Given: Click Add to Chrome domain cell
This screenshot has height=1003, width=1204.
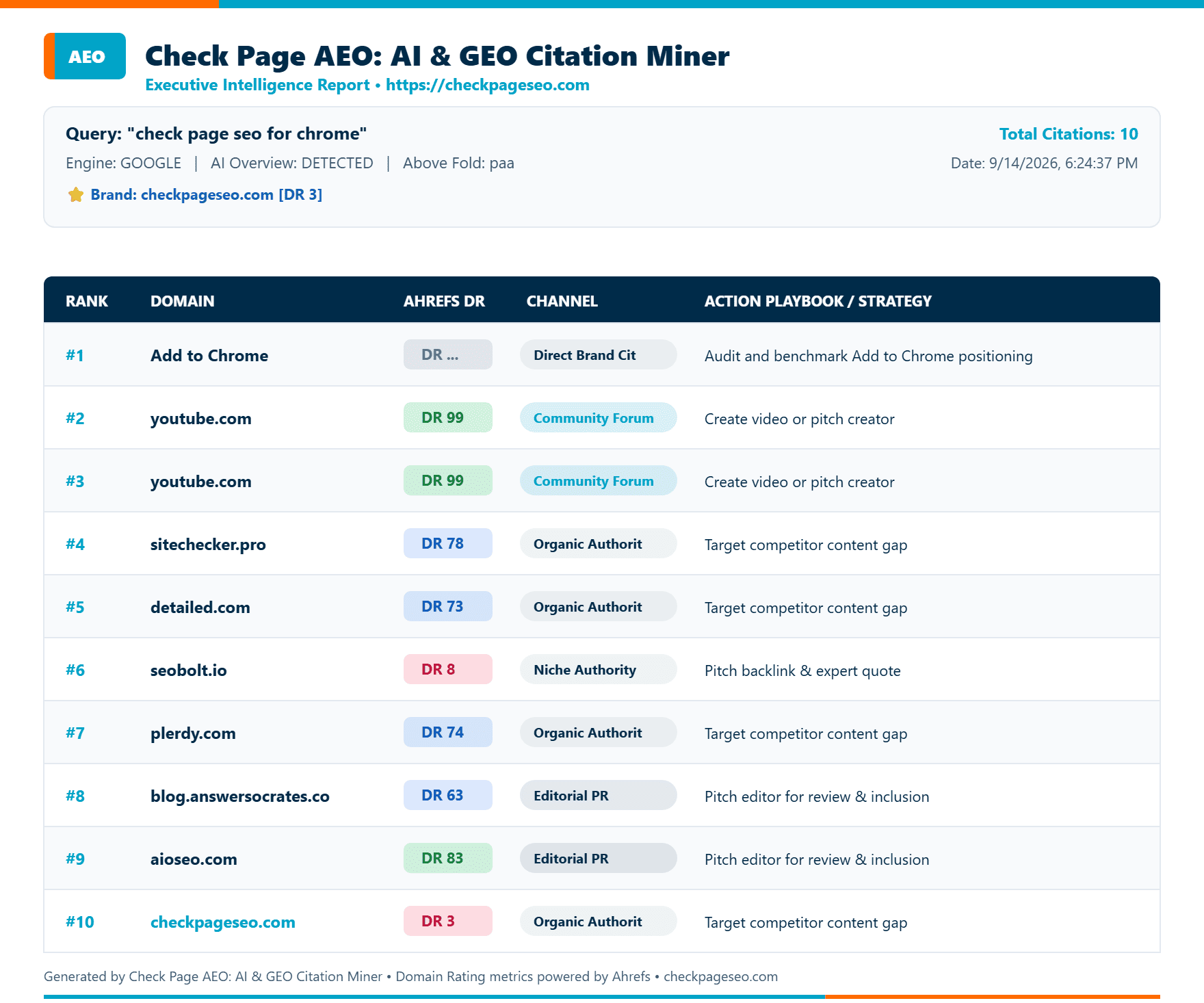Looking at the screenshot, I should click(209, 355).
